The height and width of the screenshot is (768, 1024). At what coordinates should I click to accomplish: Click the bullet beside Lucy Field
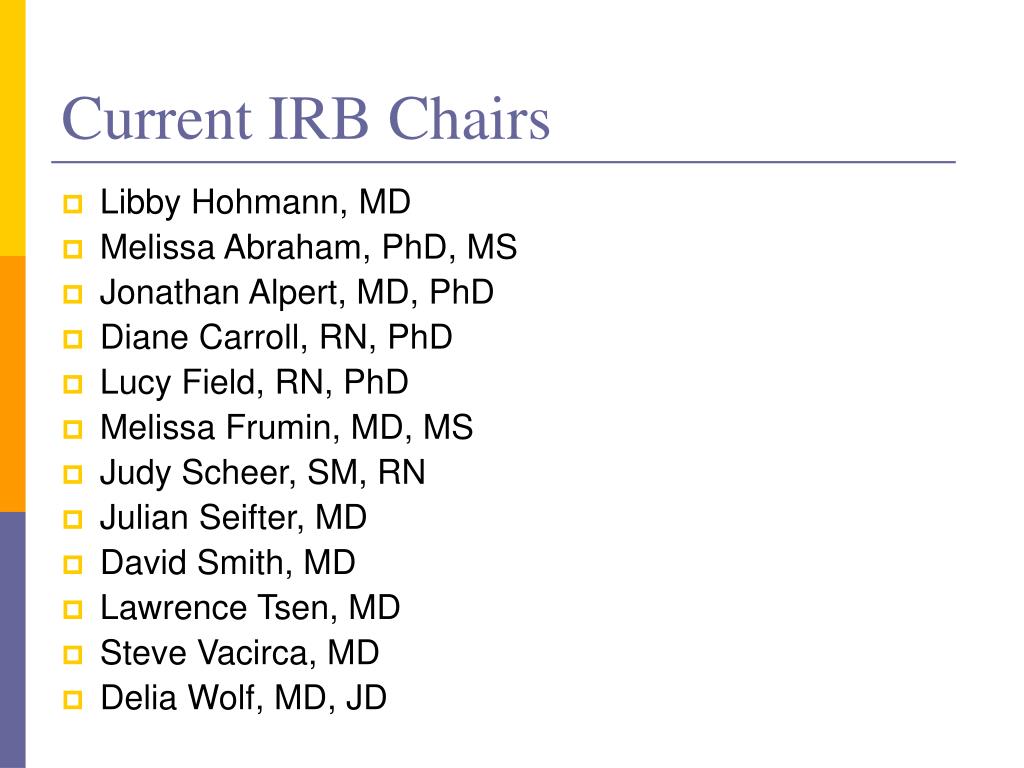73,385
